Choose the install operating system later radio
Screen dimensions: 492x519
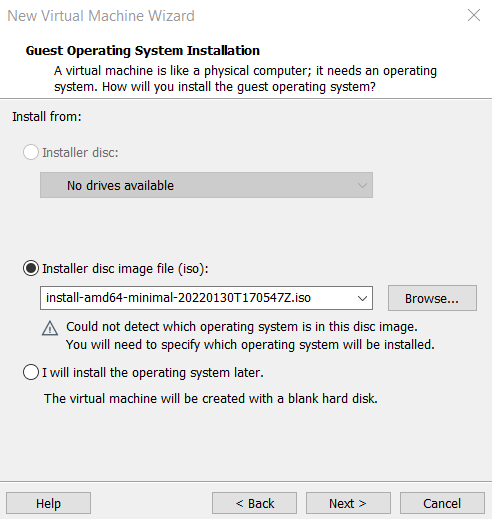click(x=31, y=372)
